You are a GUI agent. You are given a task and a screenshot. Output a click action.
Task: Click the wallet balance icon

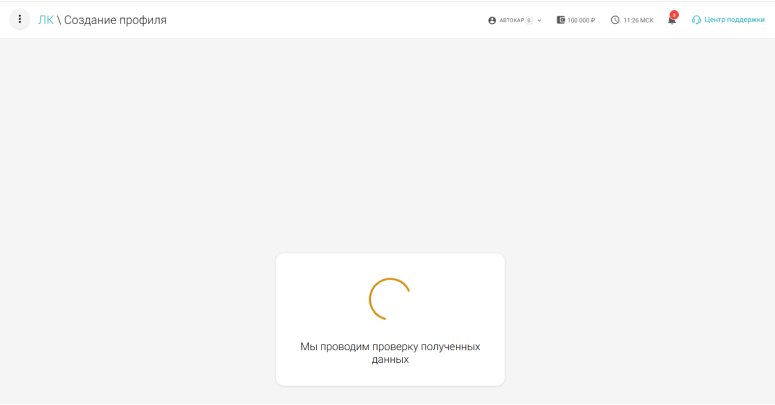[561, 20]
